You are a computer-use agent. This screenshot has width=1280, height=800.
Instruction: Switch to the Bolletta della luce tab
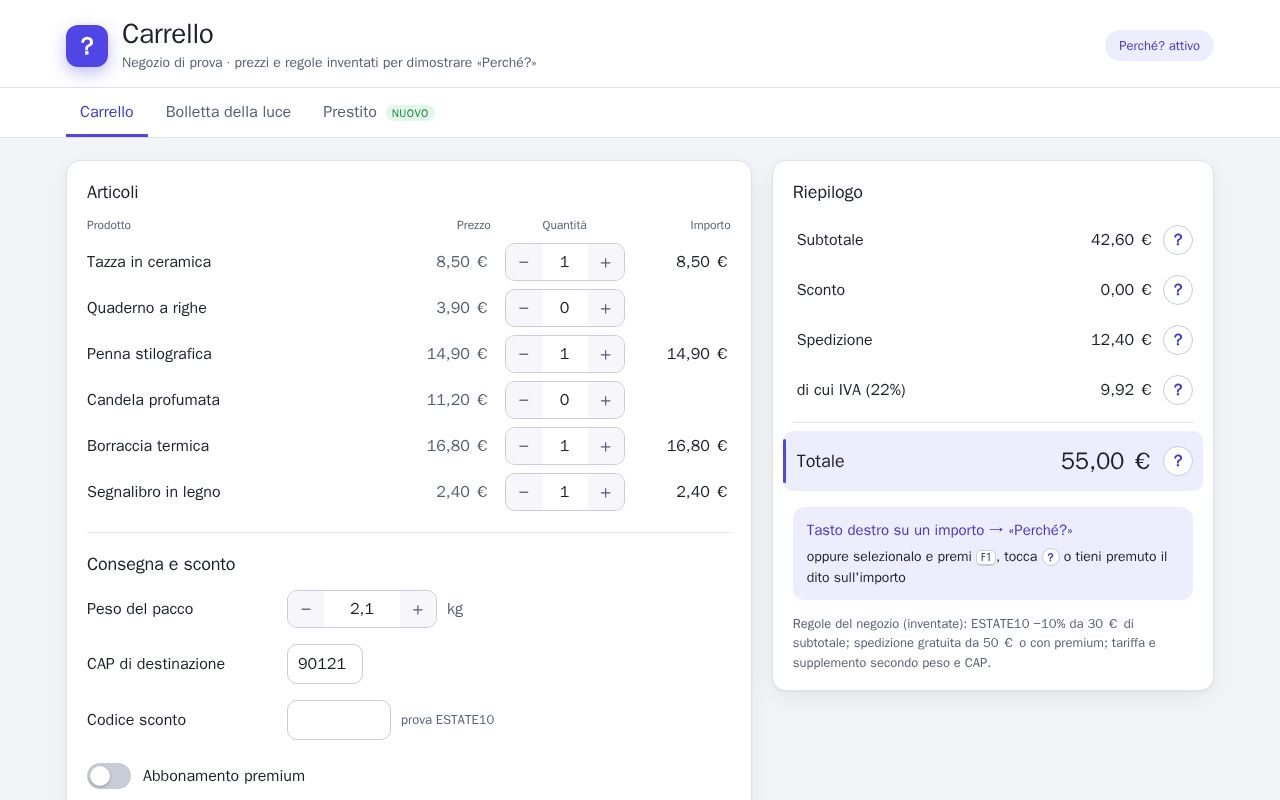[x=228, y=112]
